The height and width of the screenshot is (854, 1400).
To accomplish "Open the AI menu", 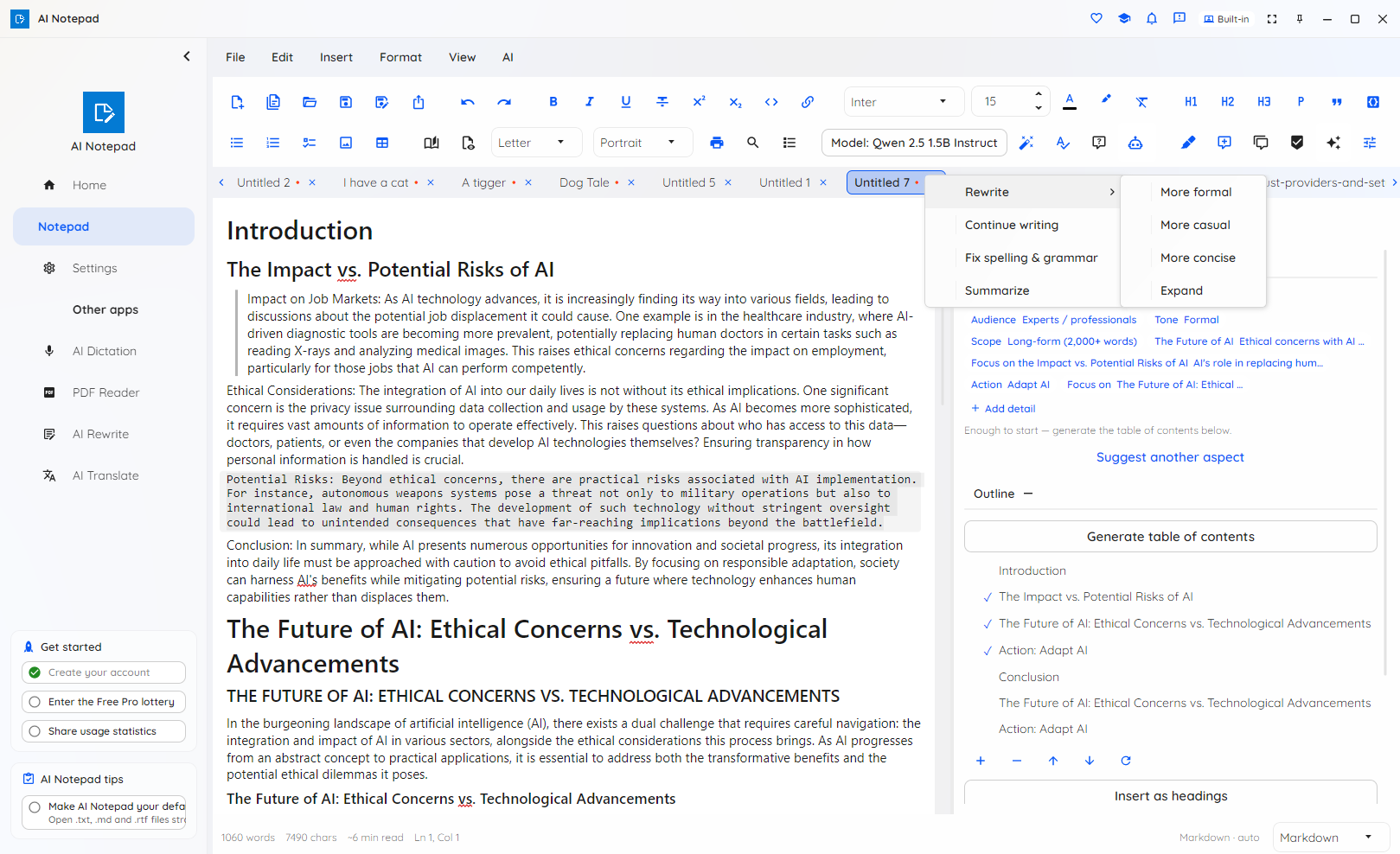I will [508, 57].
